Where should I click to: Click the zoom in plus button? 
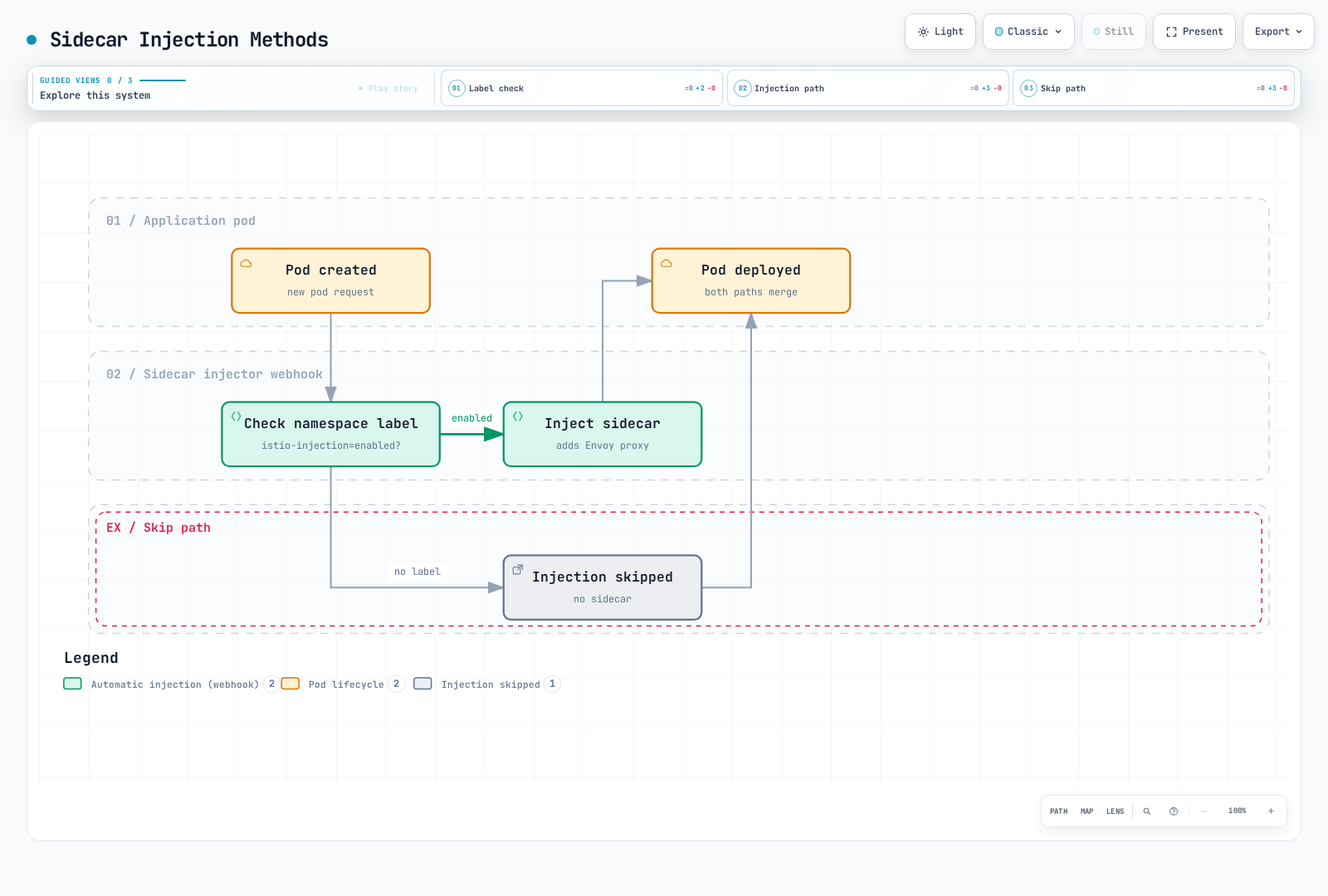(x=1271, y=811)
